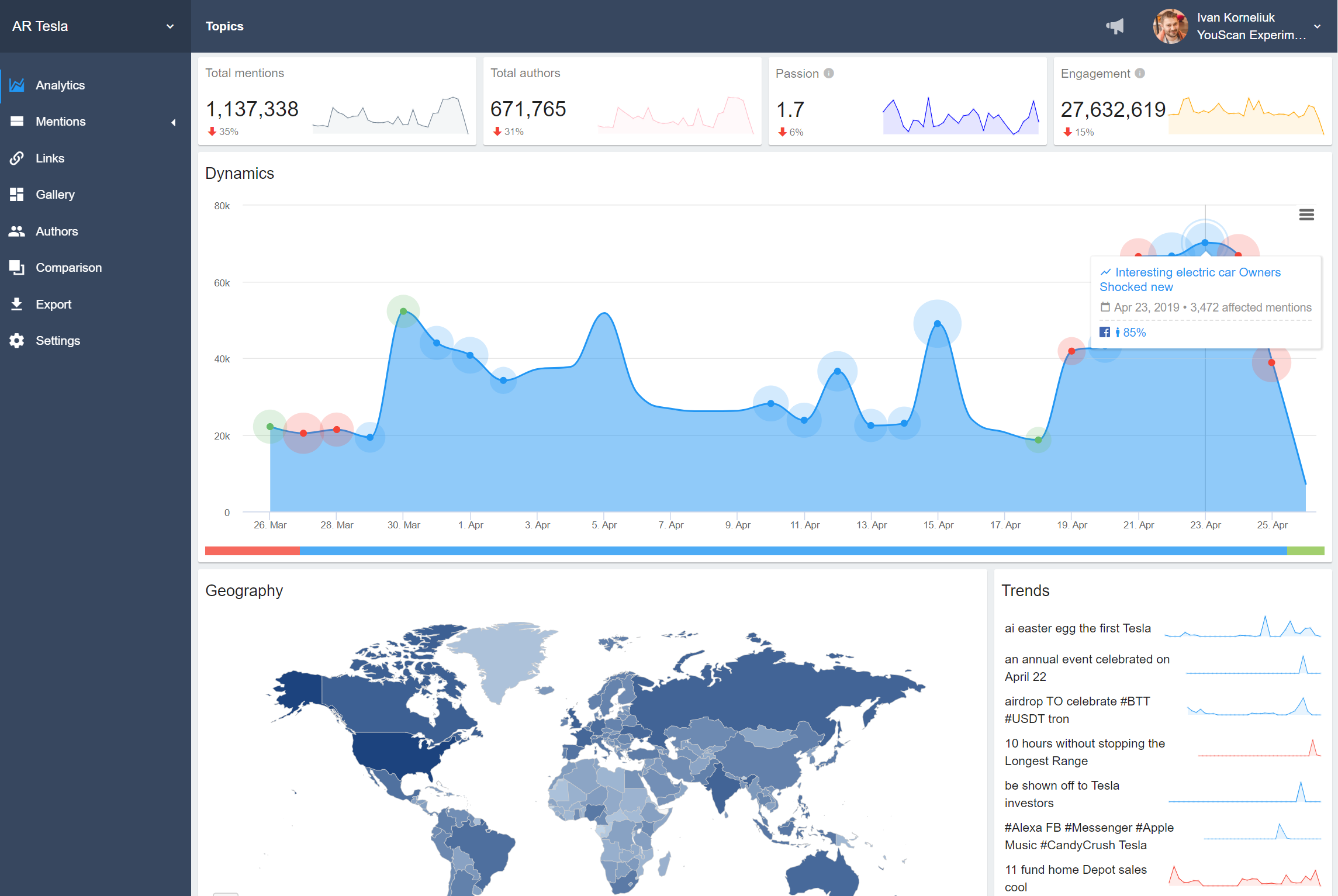Click the Engagement info icon
The height and width of the screenshot is (896, 1338).
[x=1140, y=73]
